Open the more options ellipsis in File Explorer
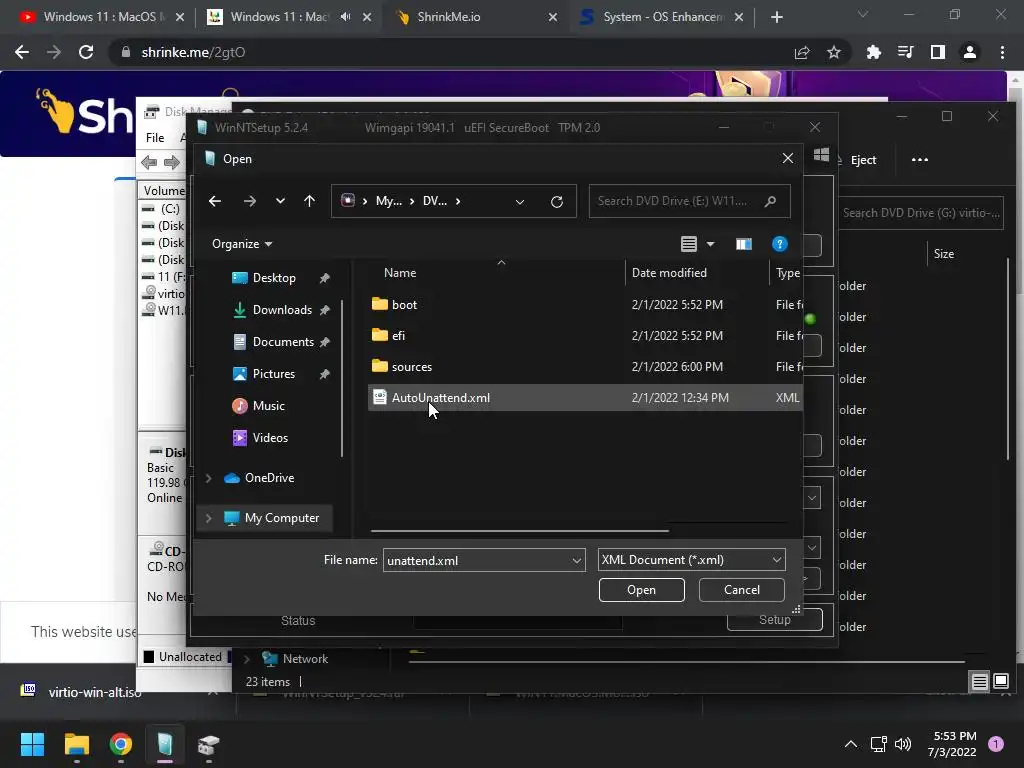Image resolution: width=1024 pixels, height=768 pixels. (x=920, y=159)
